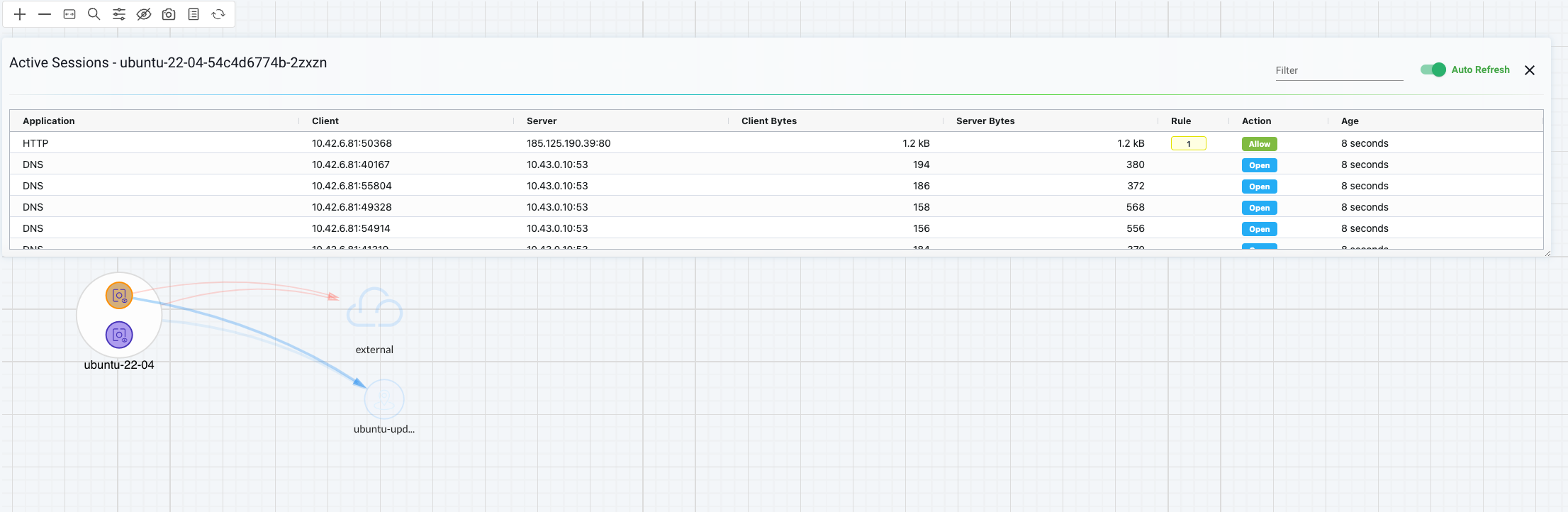Focus the Filter input field
1568x512 pixels.
[1339, 70]
